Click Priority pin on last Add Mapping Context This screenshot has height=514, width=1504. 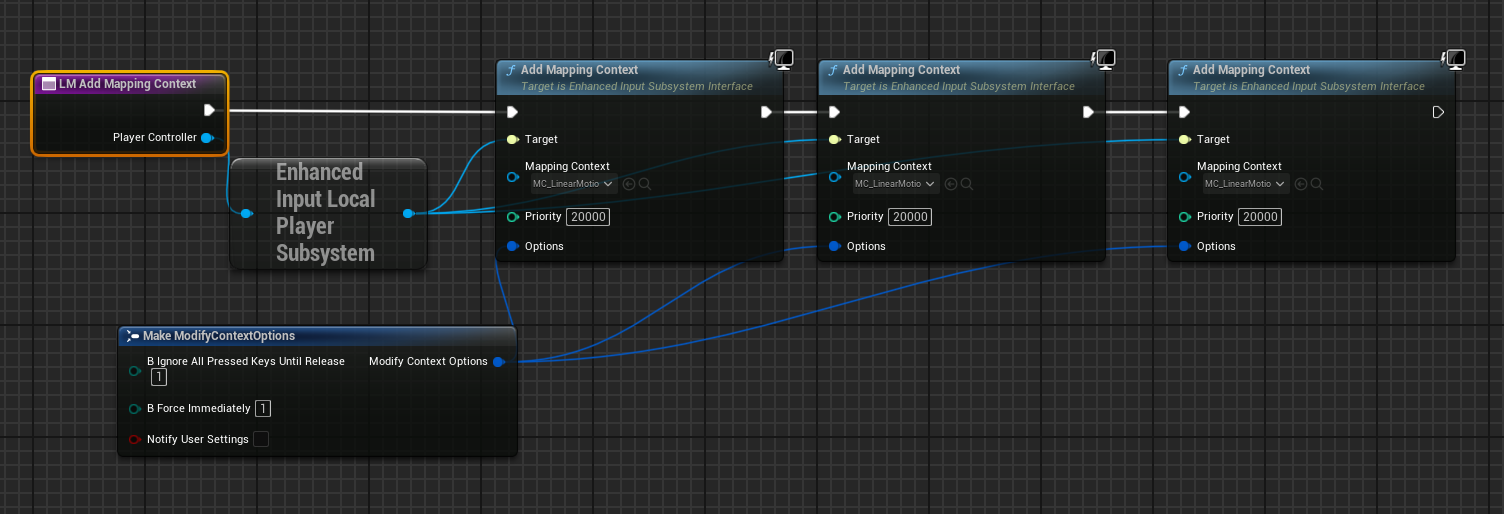(1185, 217)
